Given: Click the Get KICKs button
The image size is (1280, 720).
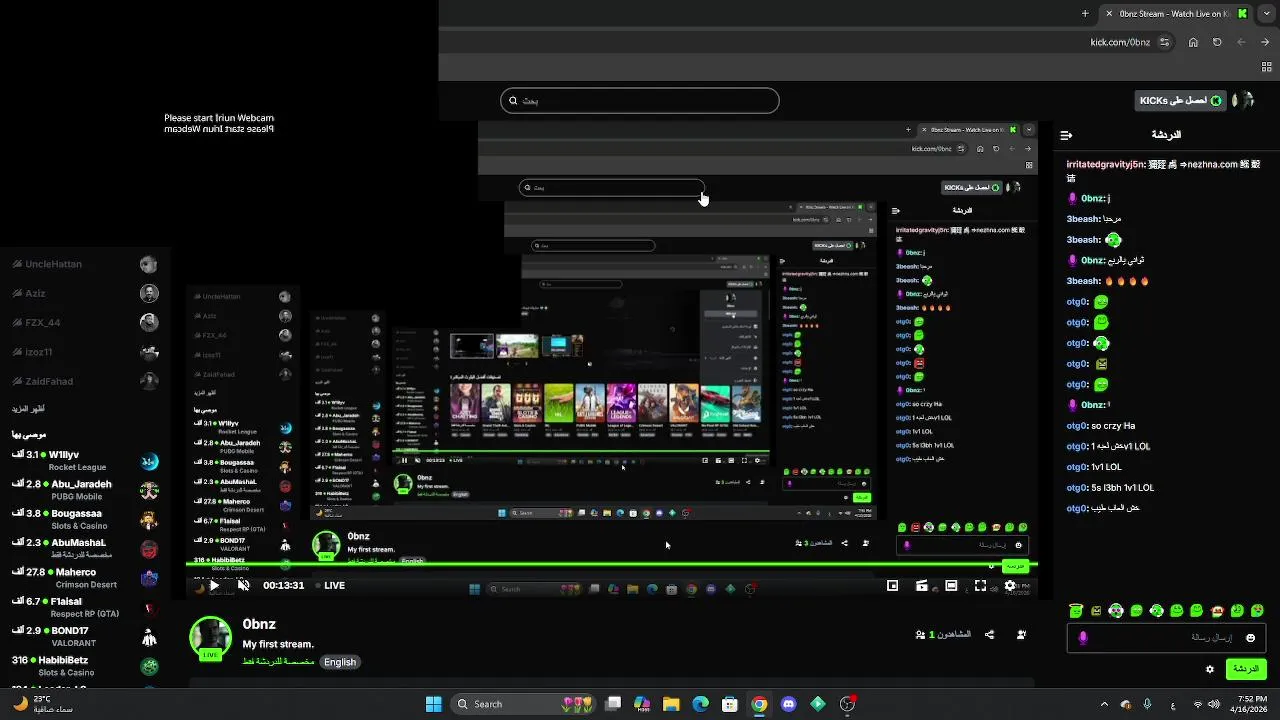Looking at the screenshot, I should click(1182, 101).
